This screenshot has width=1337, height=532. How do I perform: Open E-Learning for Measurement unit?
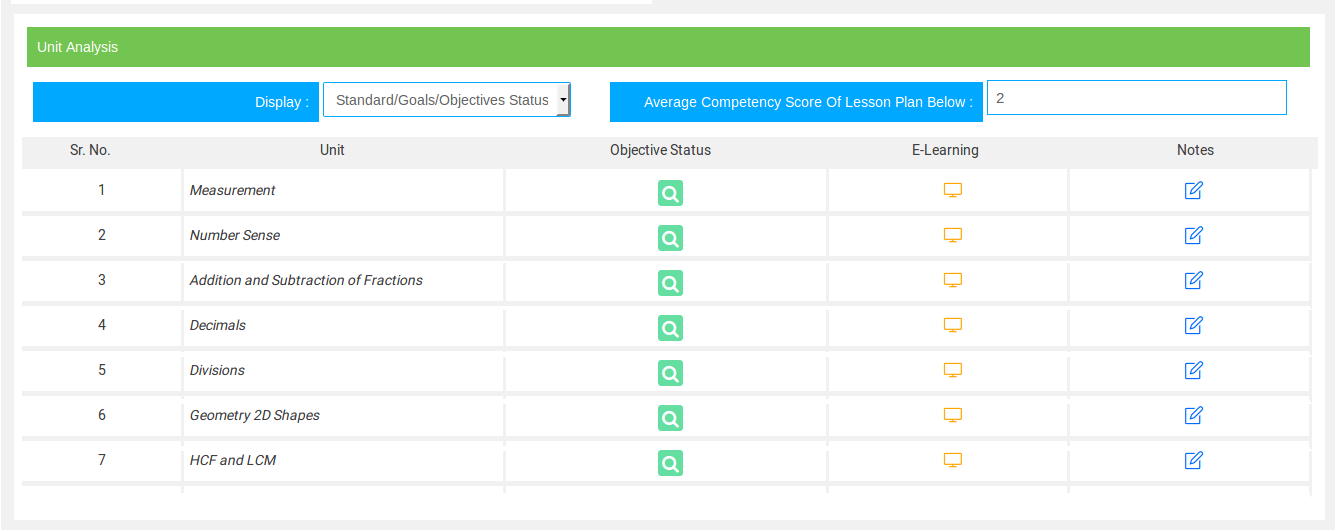pyautogui.click(x=953, y=190)
